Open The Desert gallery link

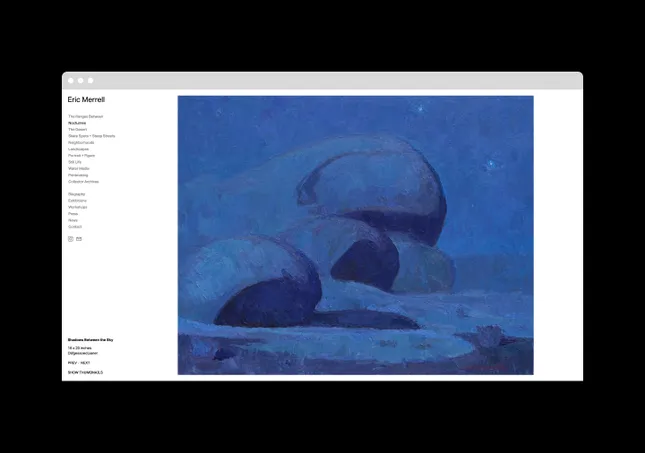[x=77, y=129]
